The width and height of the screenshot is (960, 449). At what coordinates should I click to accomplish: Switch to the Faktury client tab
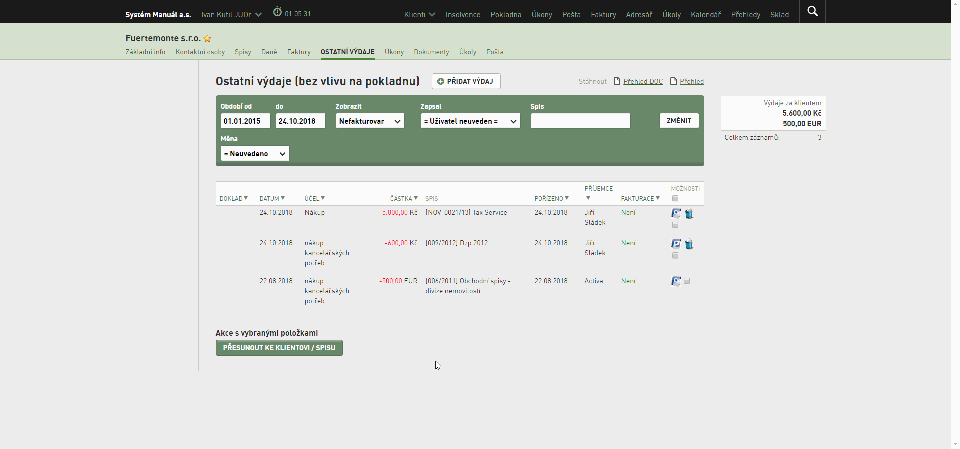coord(299,52)
